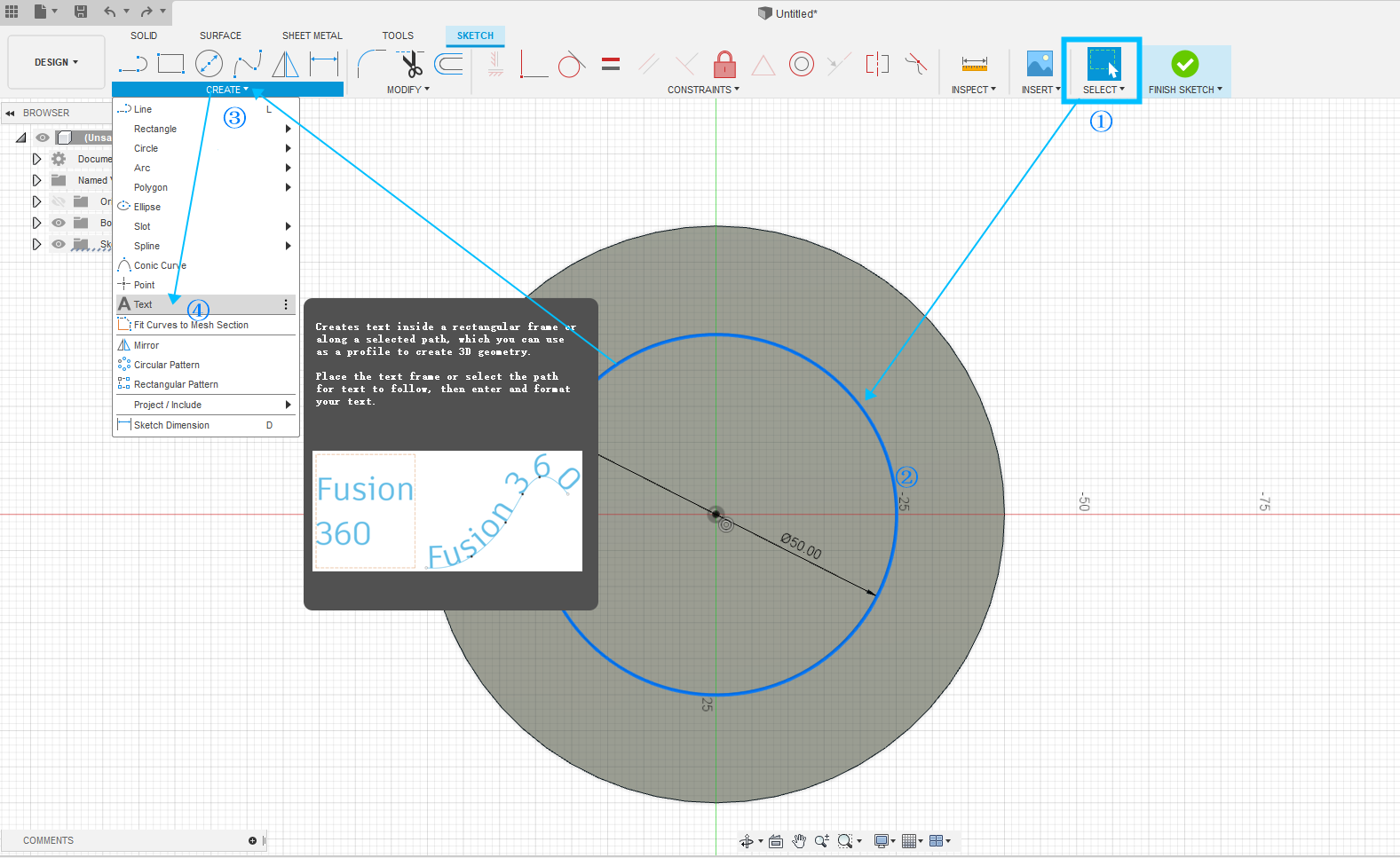Click the CREATE menu header
This screenshot has width=1400, height=858.
pyautogui.click(x=227, y=90)
